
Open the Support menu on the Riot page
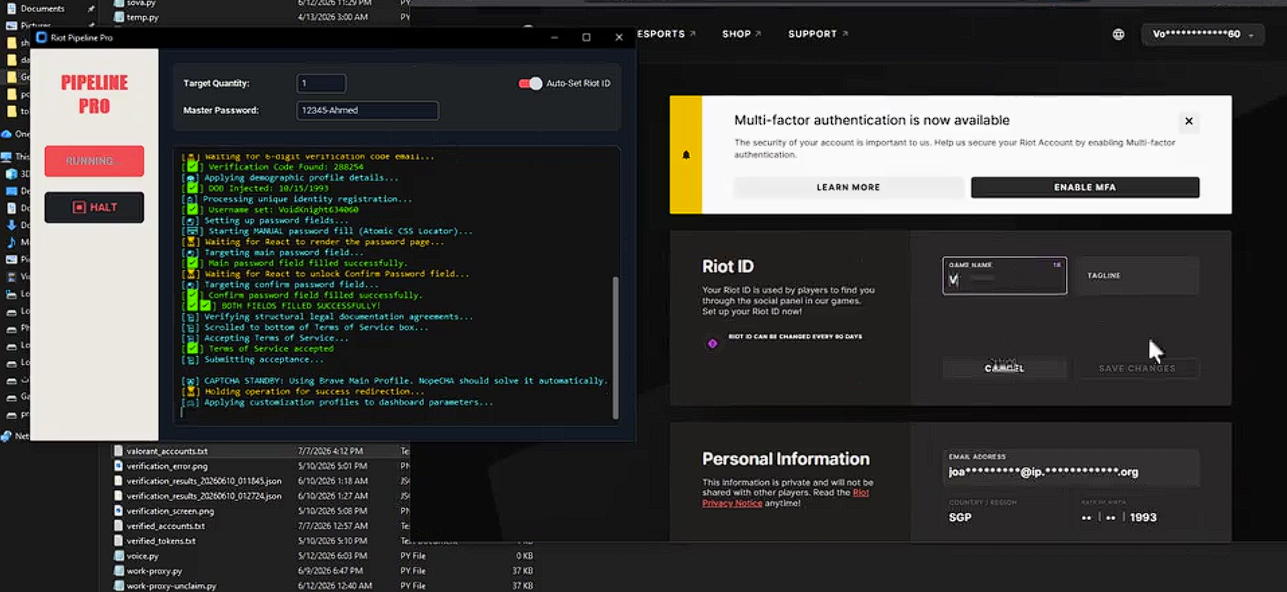click(x=818, y=34)
